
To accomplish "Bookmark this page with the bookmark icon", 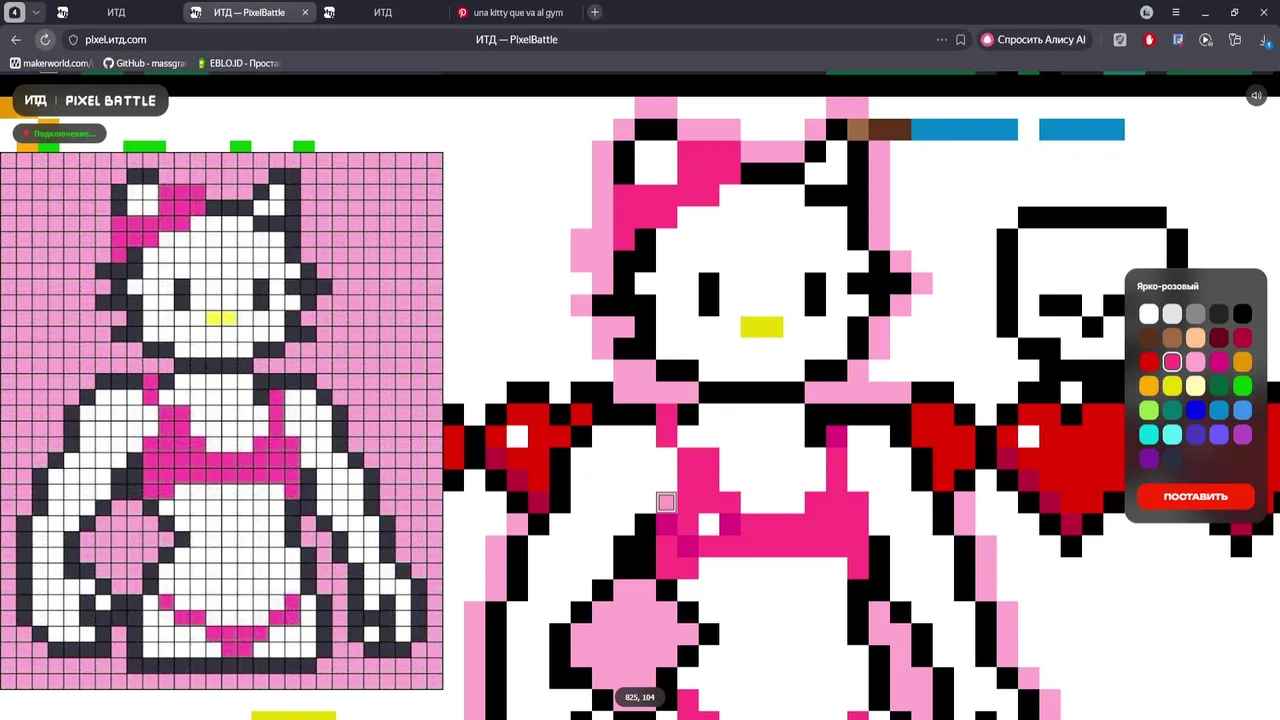I will (961, 40).
